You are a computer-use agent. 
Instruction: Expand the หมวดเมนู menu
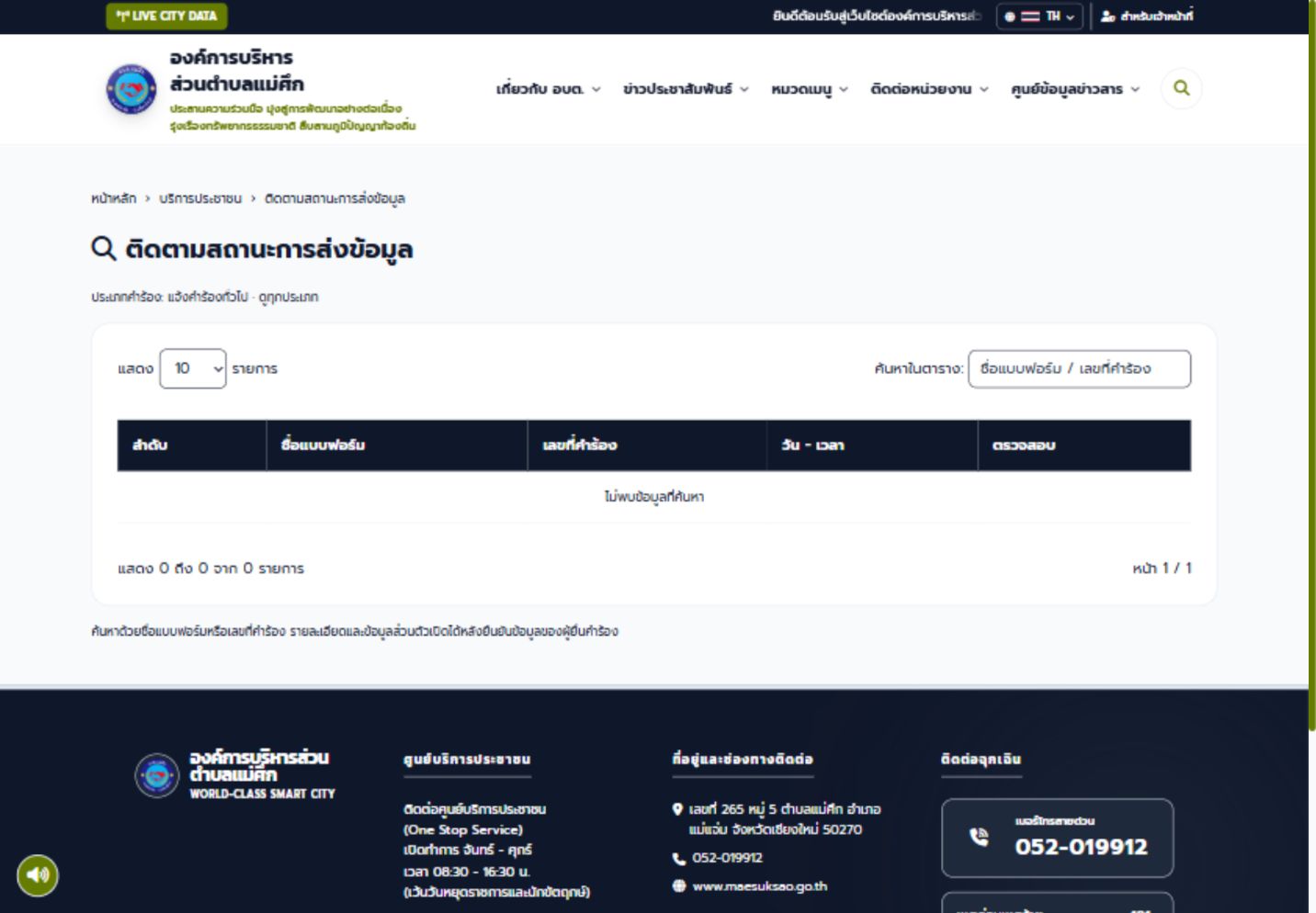click(810, 89)
